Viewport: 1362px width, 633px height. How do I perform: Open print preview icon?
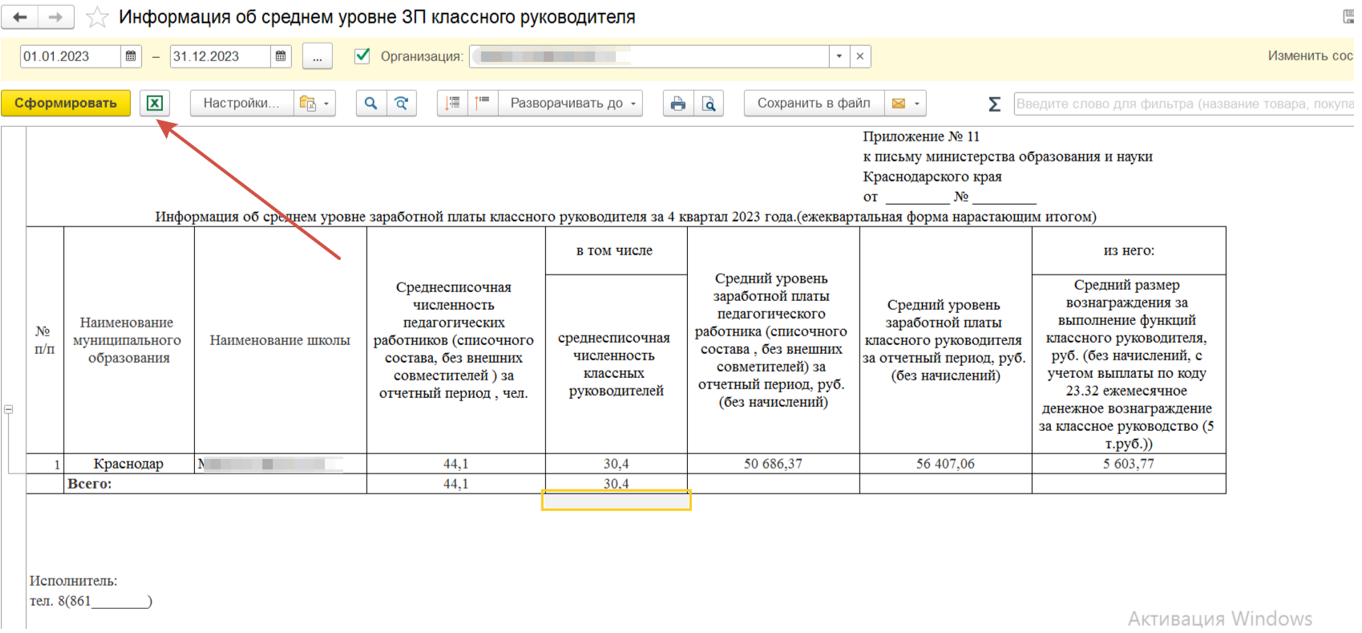708,103
